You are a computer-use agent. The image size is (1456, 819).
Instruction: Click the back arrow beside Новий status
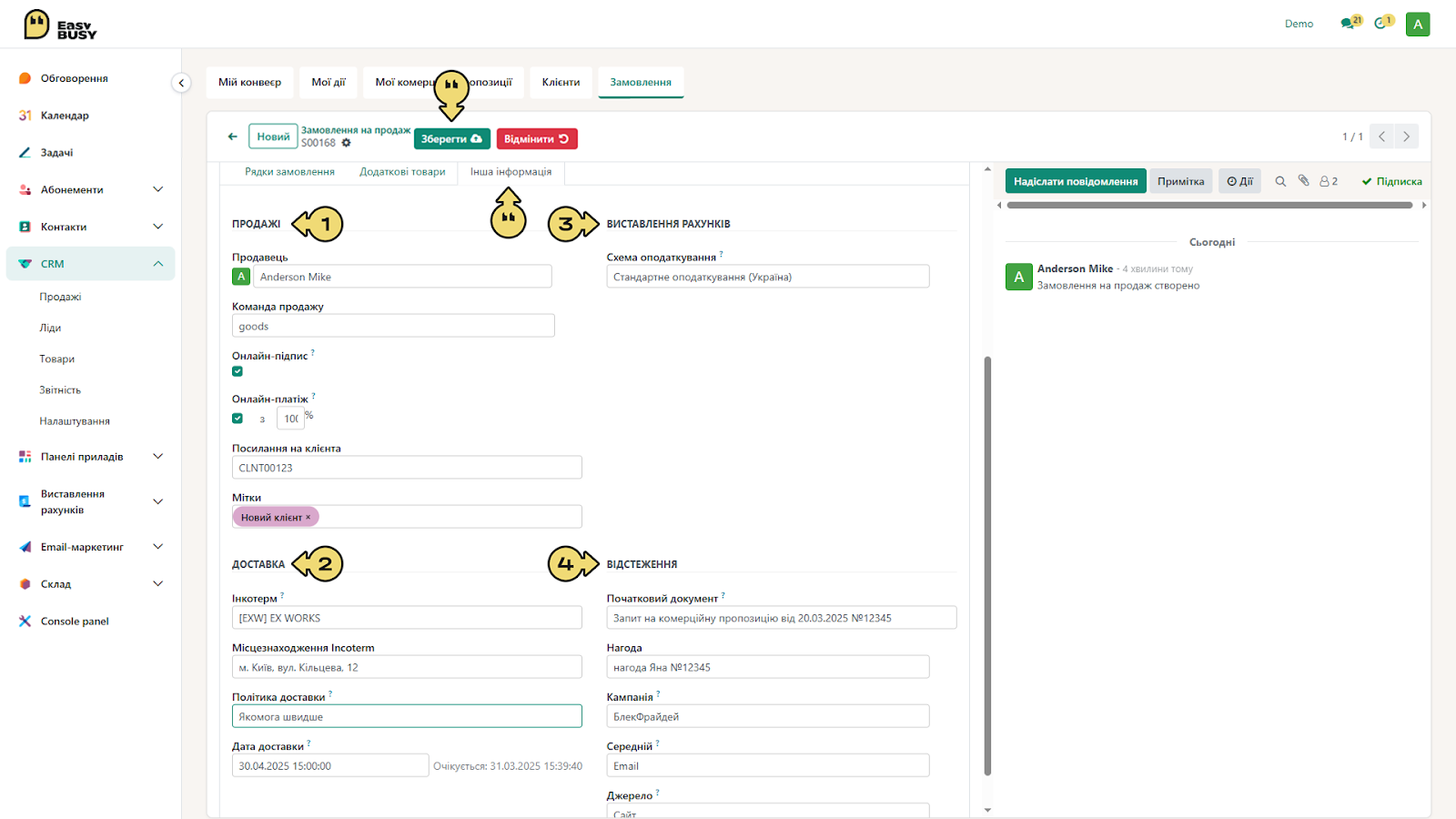click(232, 136)
